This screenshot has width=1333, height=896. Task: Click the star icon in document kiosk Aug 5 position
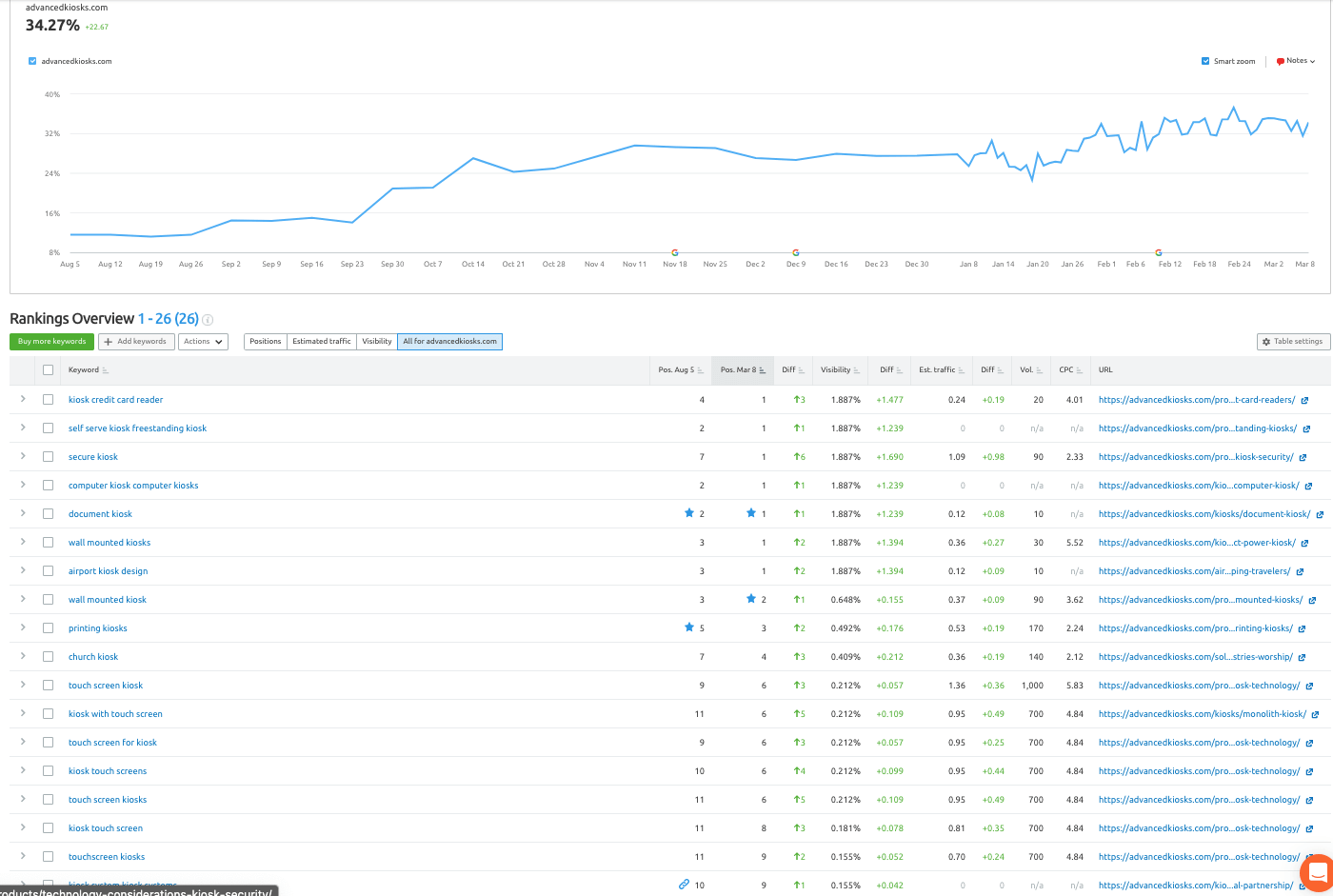[689, 513]
